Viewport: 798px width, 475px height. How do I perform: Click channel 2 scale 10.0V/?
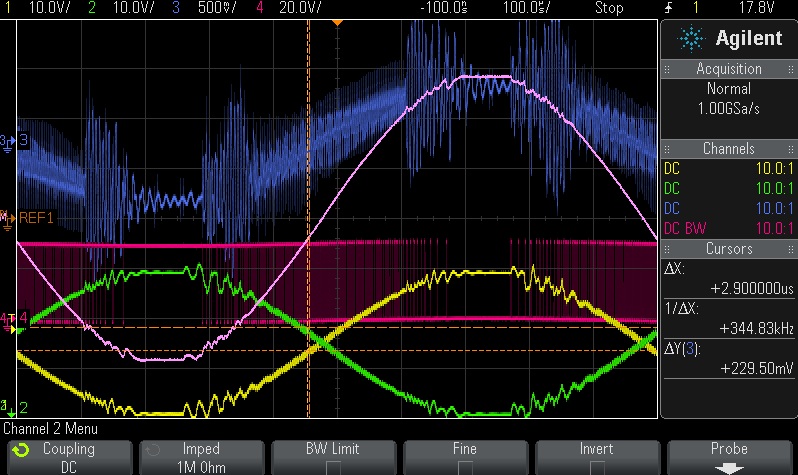click(133, 8)
